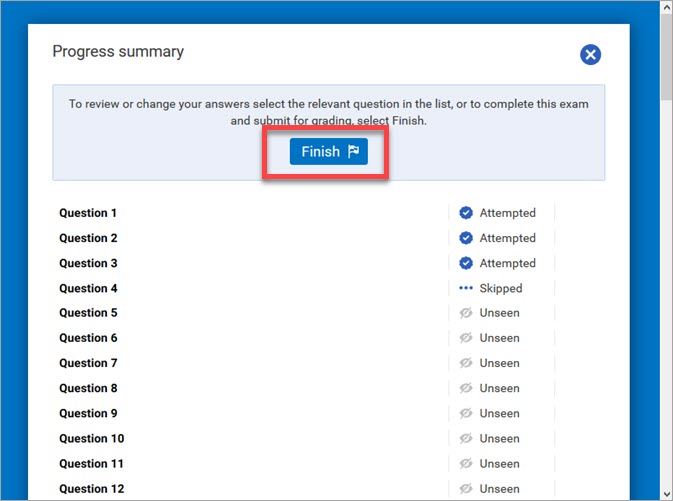
Task: Select Question 2 in progress list
Action: pos(88,238)
